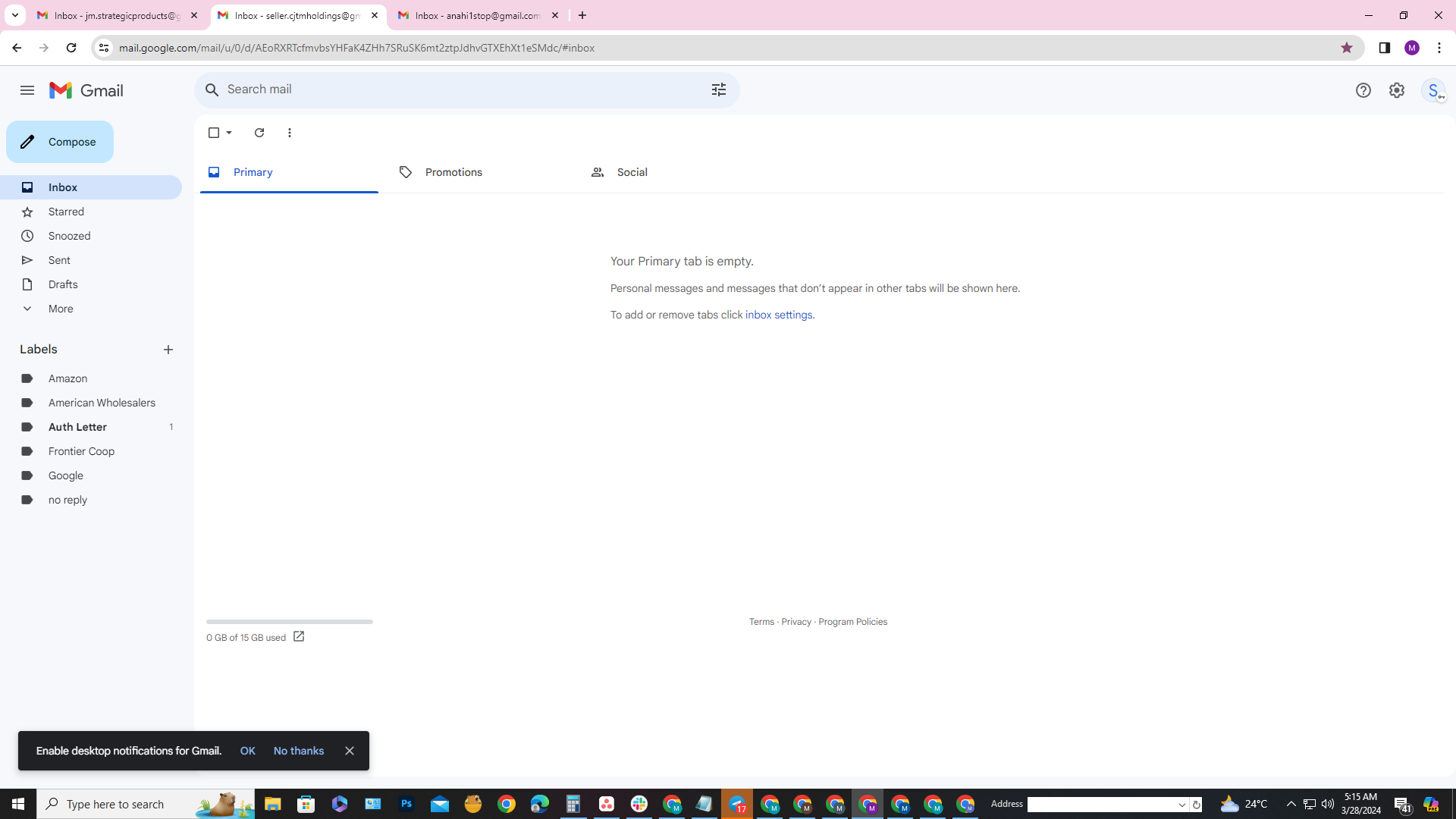The image size is (1456, 819).
Task: Refresh the inbox mail list
Action: [259, 133]
